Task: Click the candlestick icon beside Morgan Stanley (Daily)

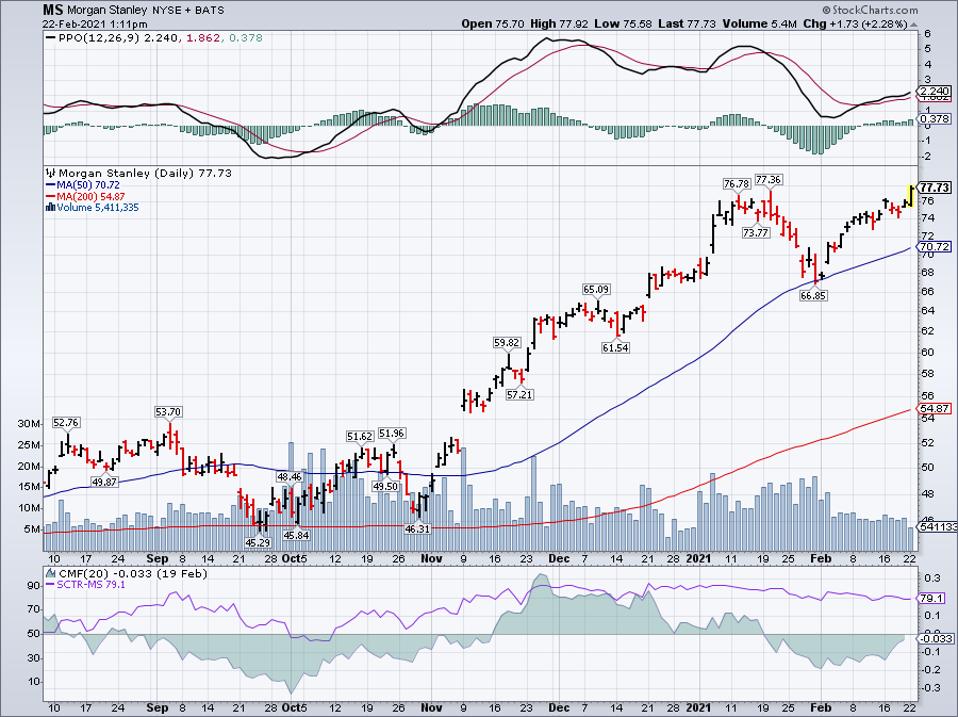Action: click(x=51, y=173)
